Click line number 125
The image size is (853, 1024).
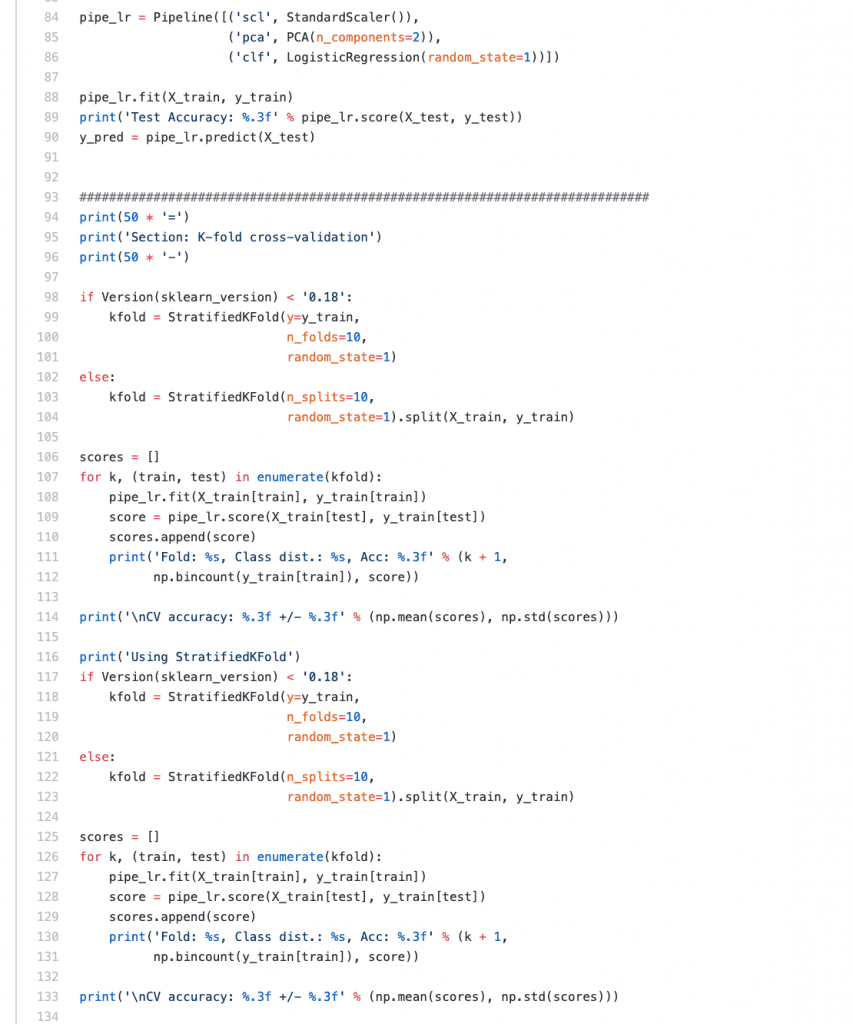[48, 837]
